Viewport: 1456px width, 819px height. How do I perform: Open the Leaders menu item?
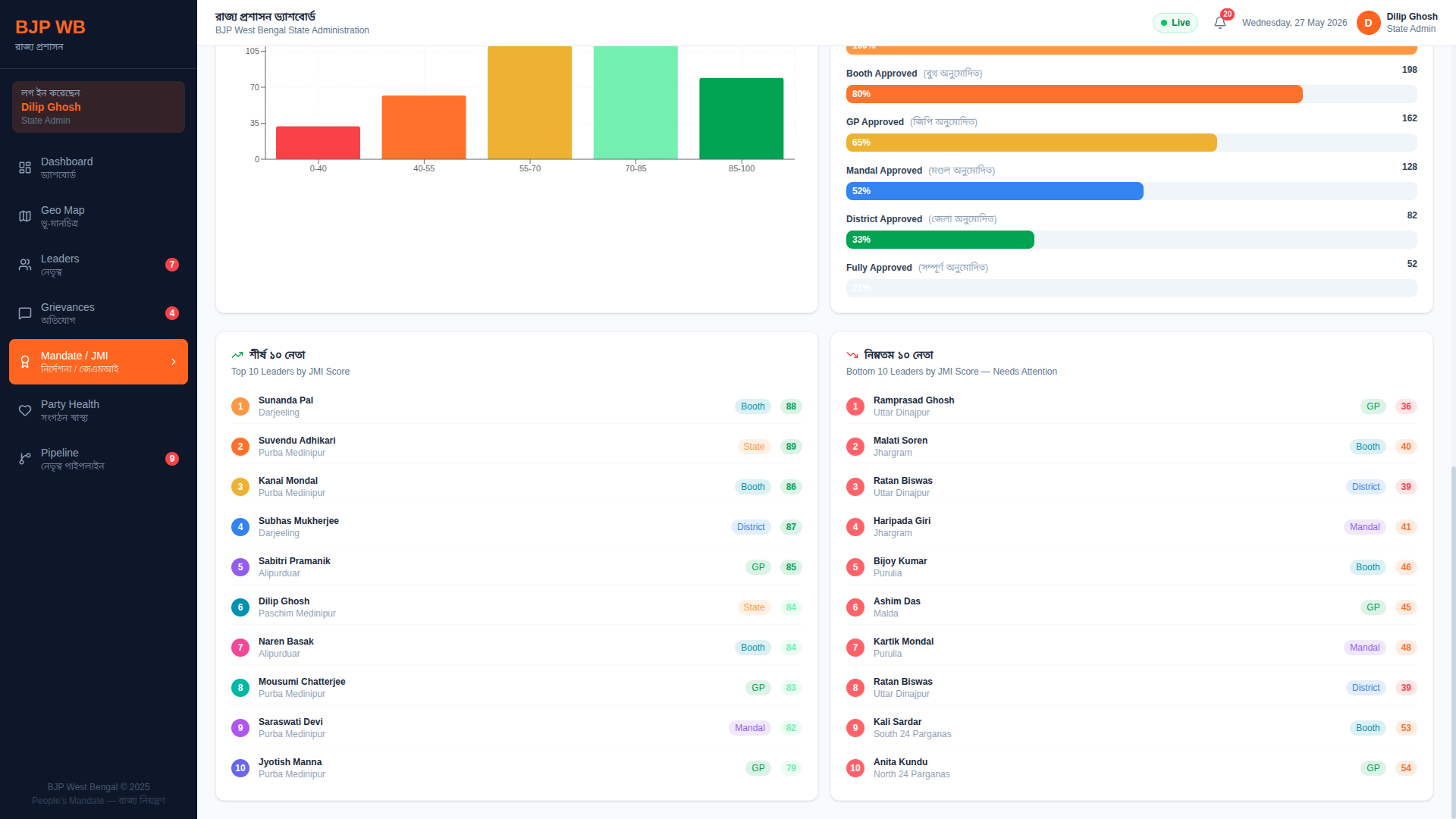click(x=99, y=265)
